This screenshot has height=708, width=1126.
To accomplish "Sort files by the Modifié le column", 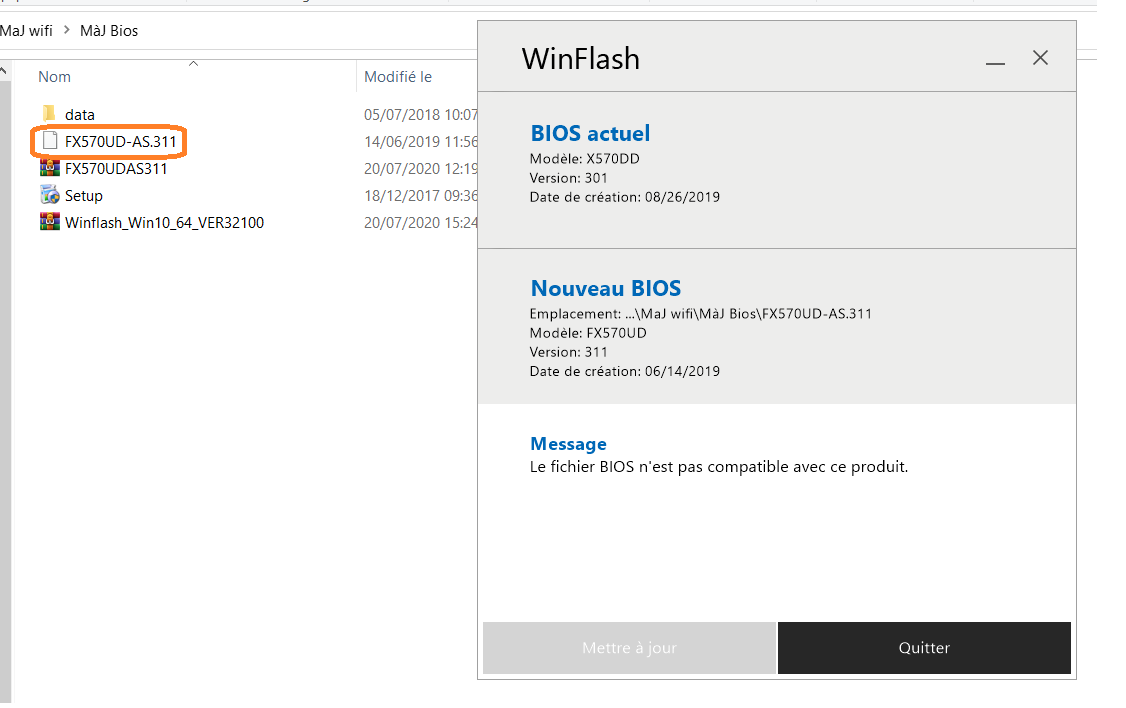I will [397, 77].
